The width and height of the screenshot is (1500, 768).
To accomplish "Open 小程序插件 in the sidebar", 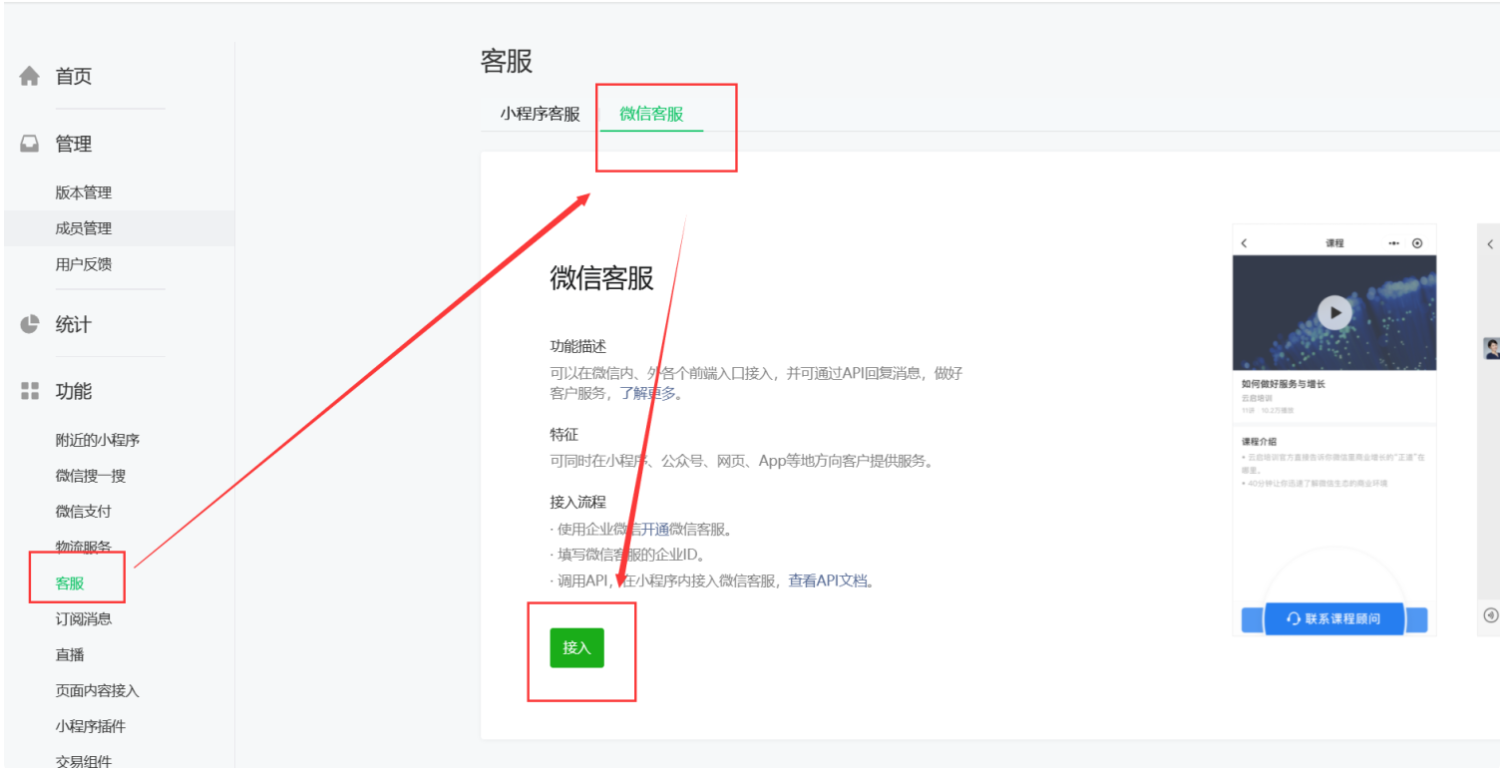I will coord(90,727).
